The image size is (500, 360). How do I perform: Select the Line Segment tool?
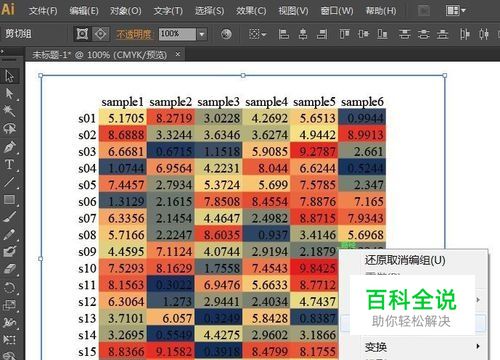[9, 182]
